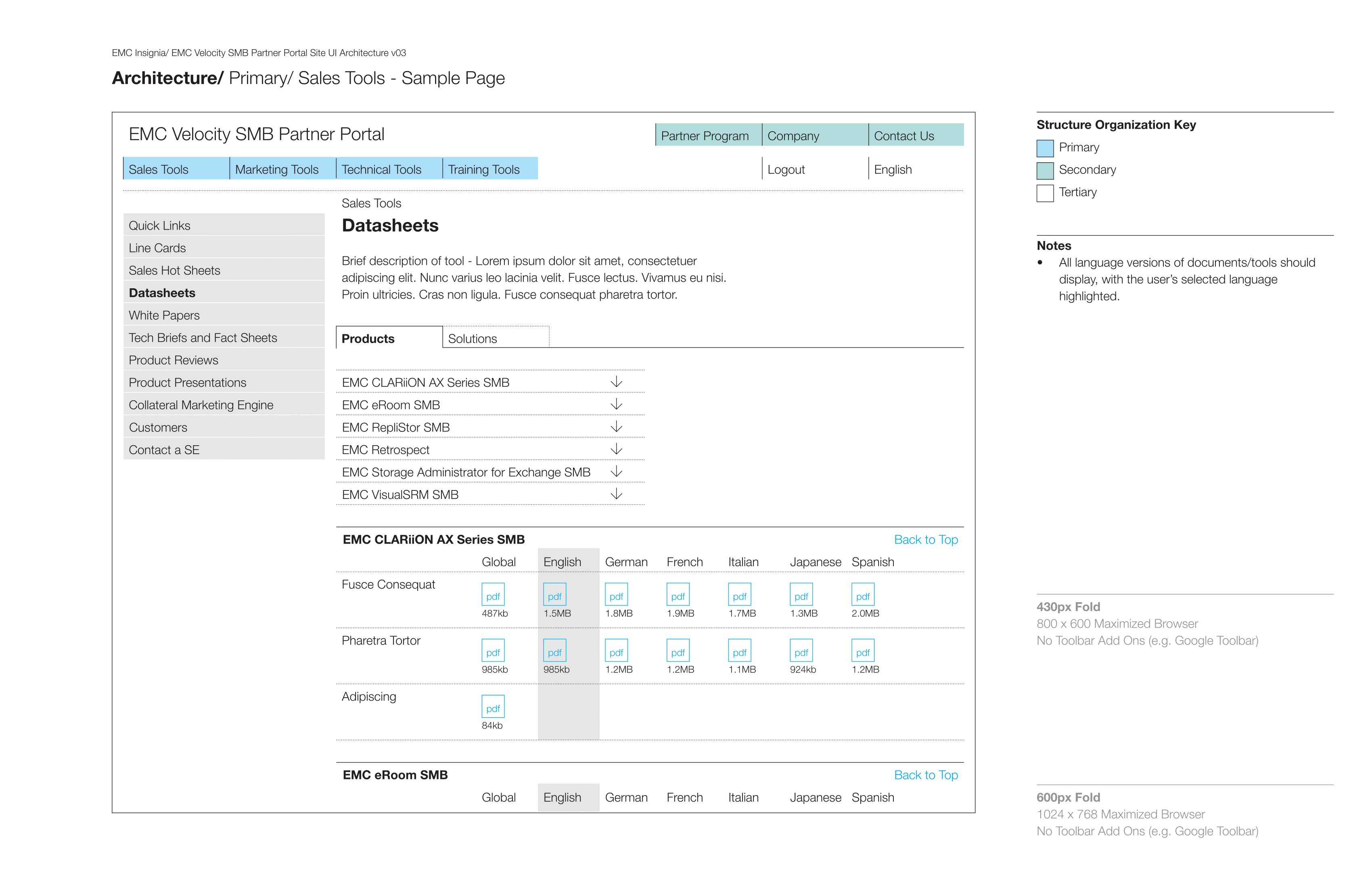Click the arrow for EMC Storage Administrator for Exchange SMB

click(616, 471)
